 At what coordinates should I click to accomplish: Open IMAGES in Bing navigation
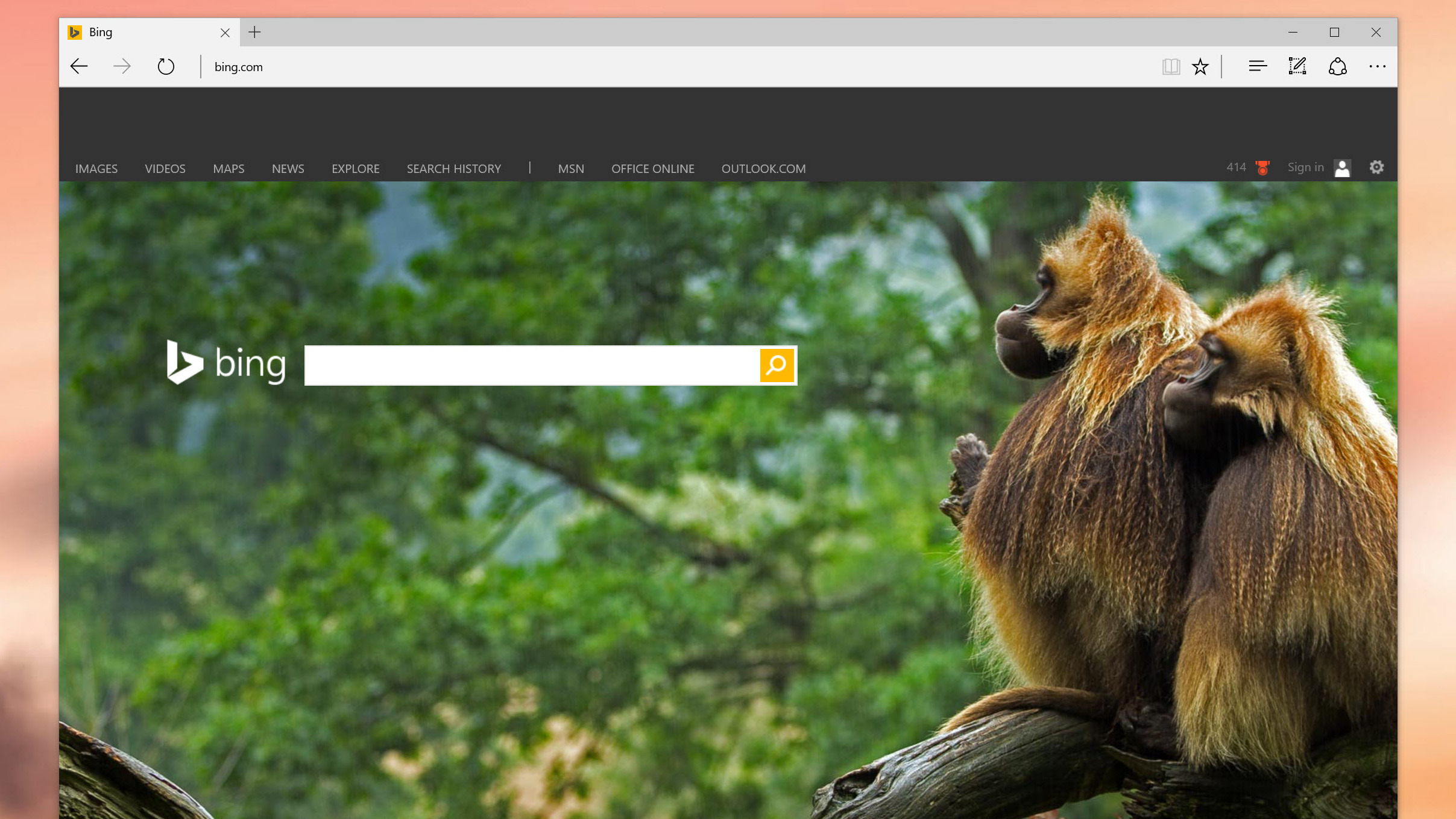[96, 169]
